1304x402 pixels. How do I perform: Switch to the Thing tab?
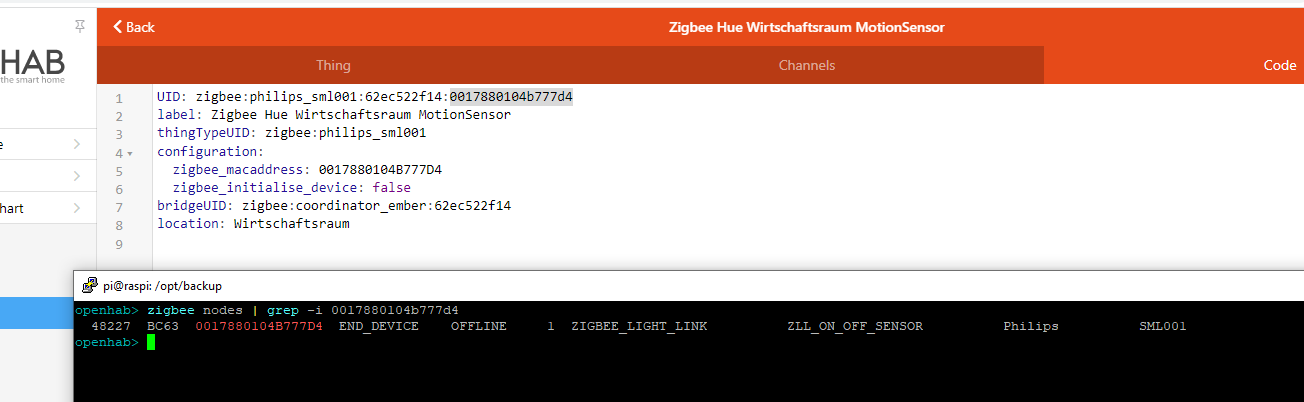[333, 65]
